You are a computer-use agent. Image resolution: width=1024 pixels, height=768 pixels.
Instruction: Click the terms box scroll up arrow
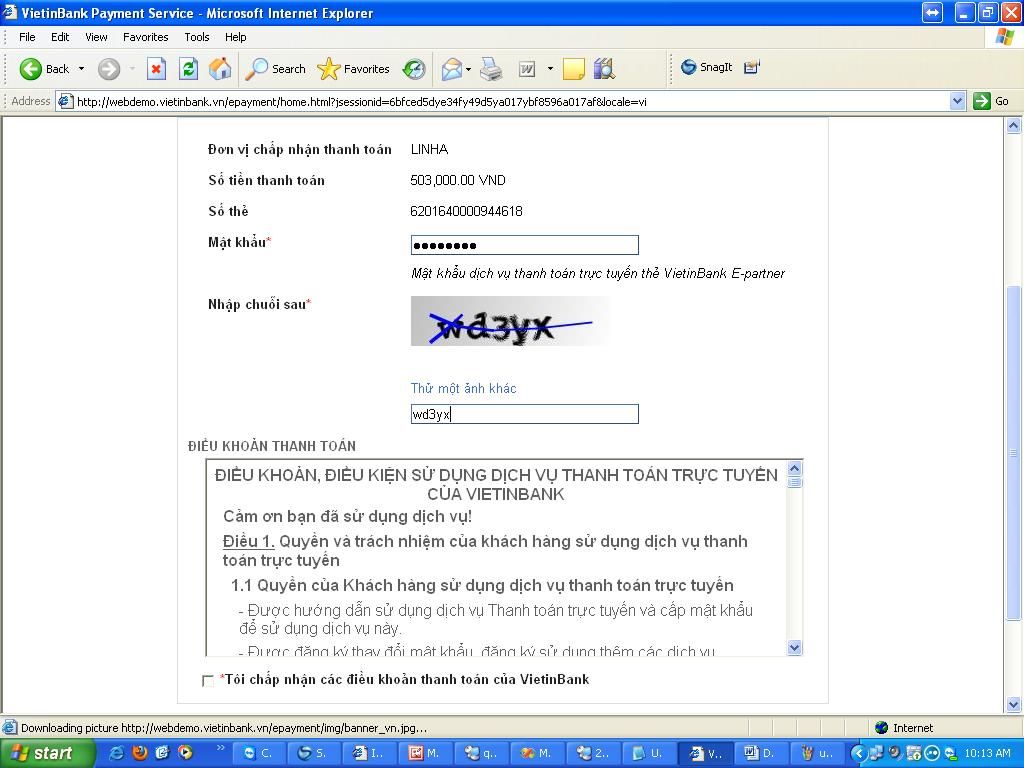795,468
